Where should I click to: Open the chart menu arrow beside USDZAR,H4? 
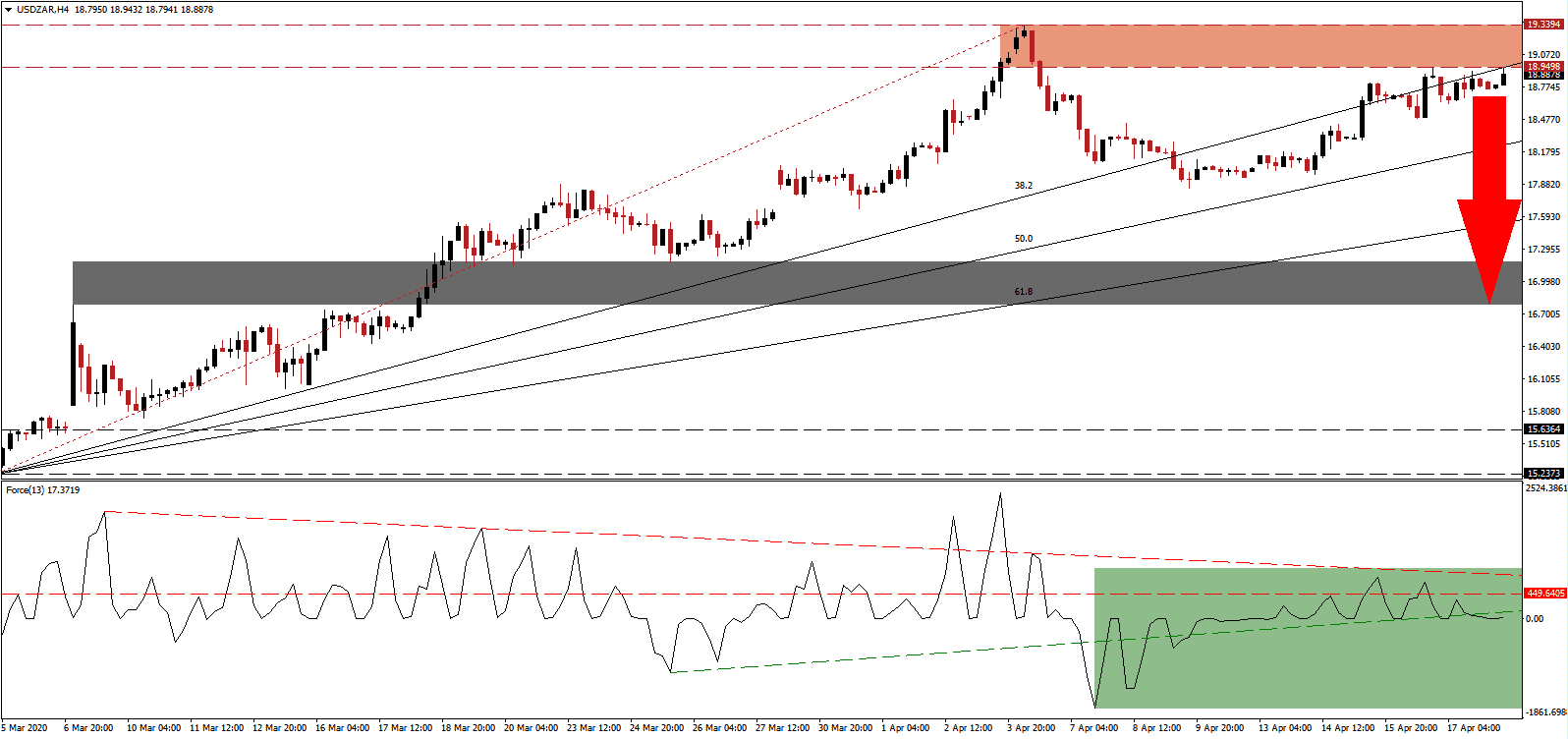tap(8, 10)
